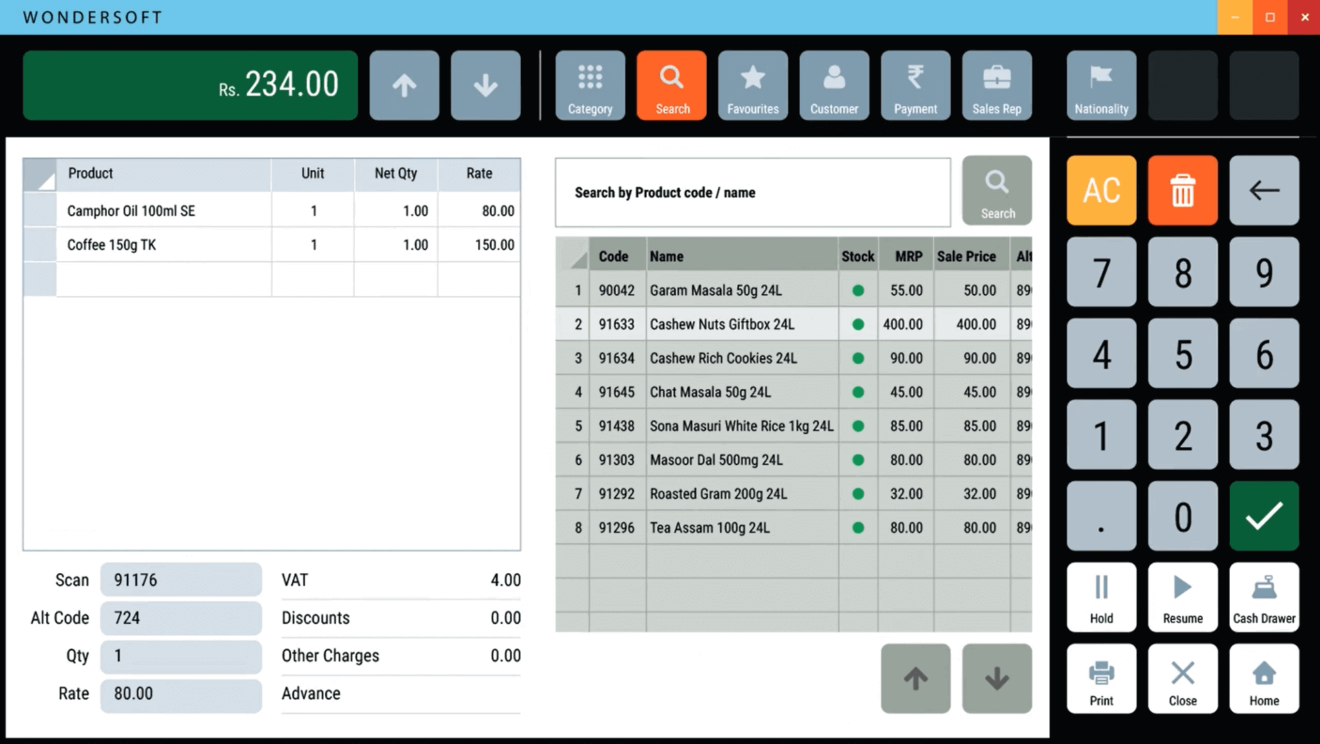Click the Qty input field
Image resolution: width=1320 pixels, height=744 pixels.
pos(181,656)
